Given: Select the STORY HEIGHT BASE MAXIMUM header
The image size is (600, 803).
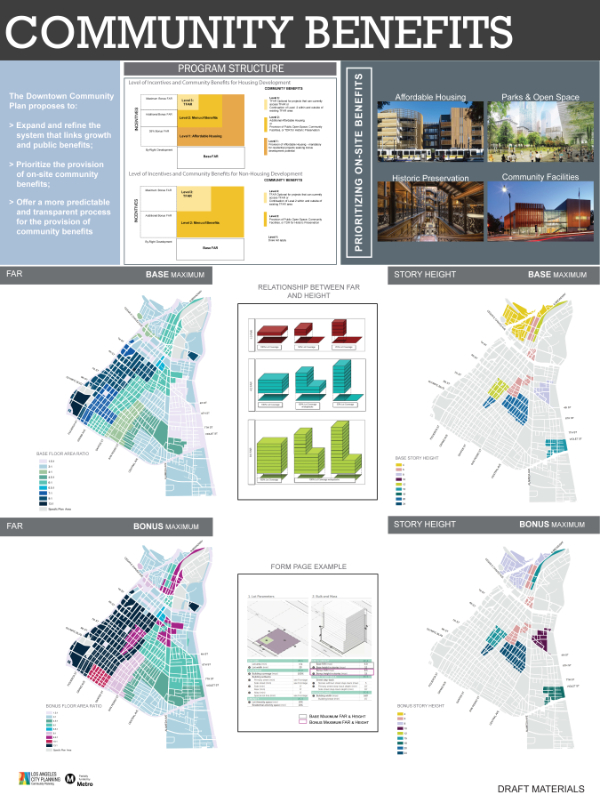Looking at the screenshot, I should tap(494, 274).
